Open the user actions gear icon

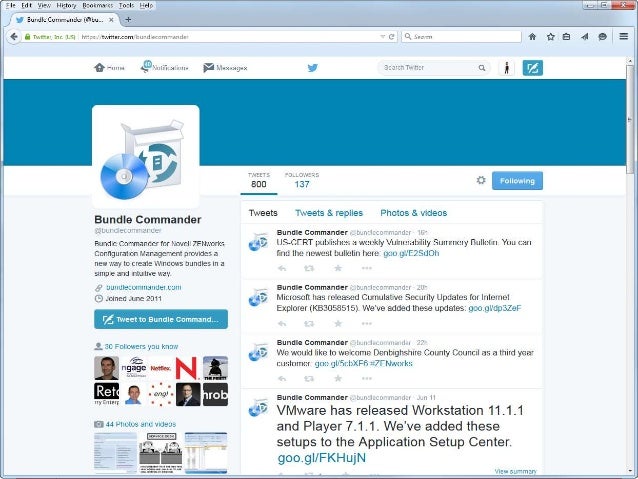click(481, 180)
